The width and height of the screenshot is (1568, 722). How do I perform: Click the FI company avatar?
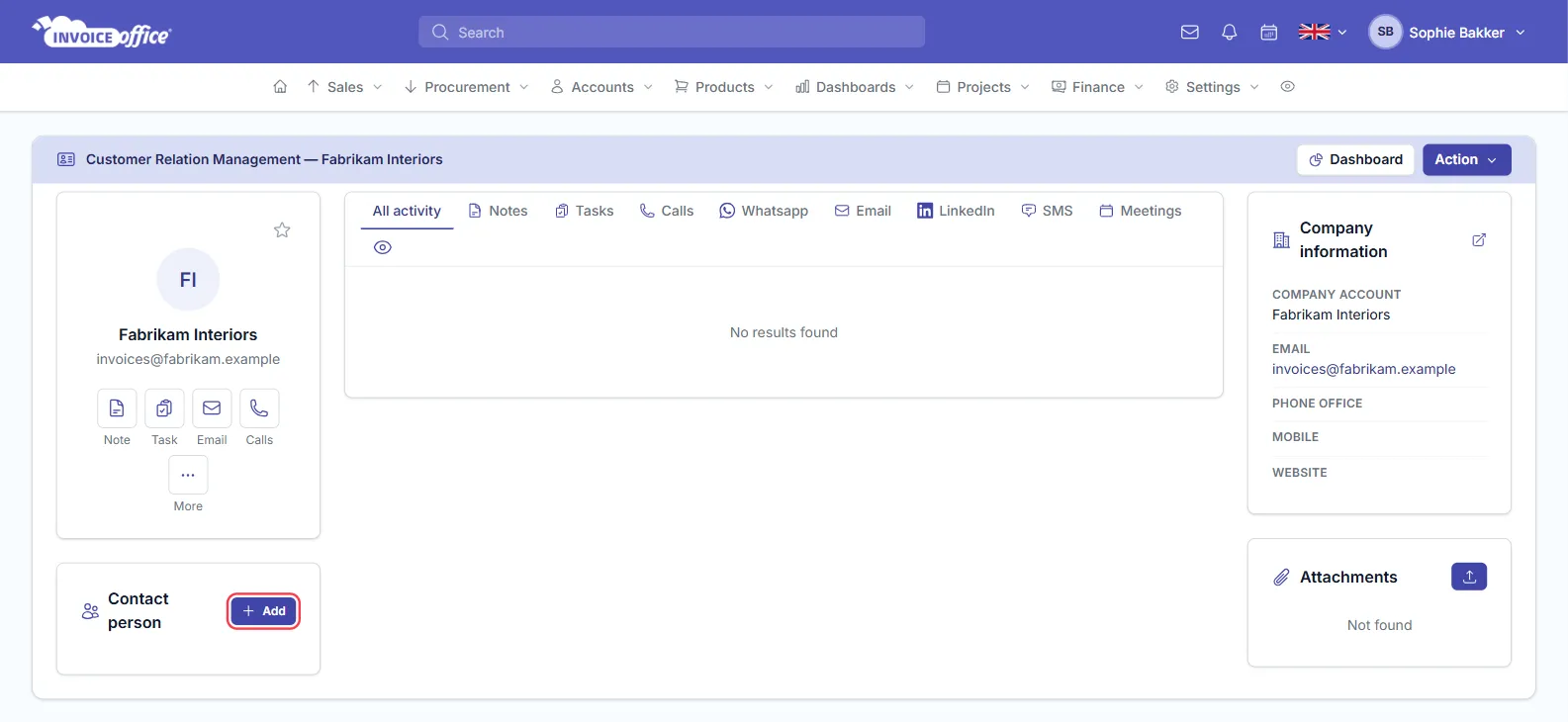click(188, 280)
